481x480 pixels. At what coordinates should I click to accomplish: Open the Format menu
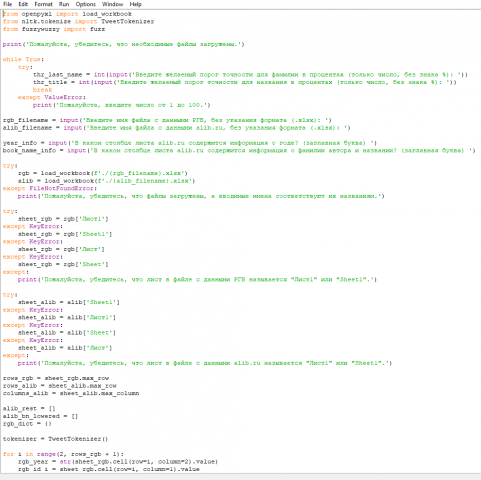(43, 4)
